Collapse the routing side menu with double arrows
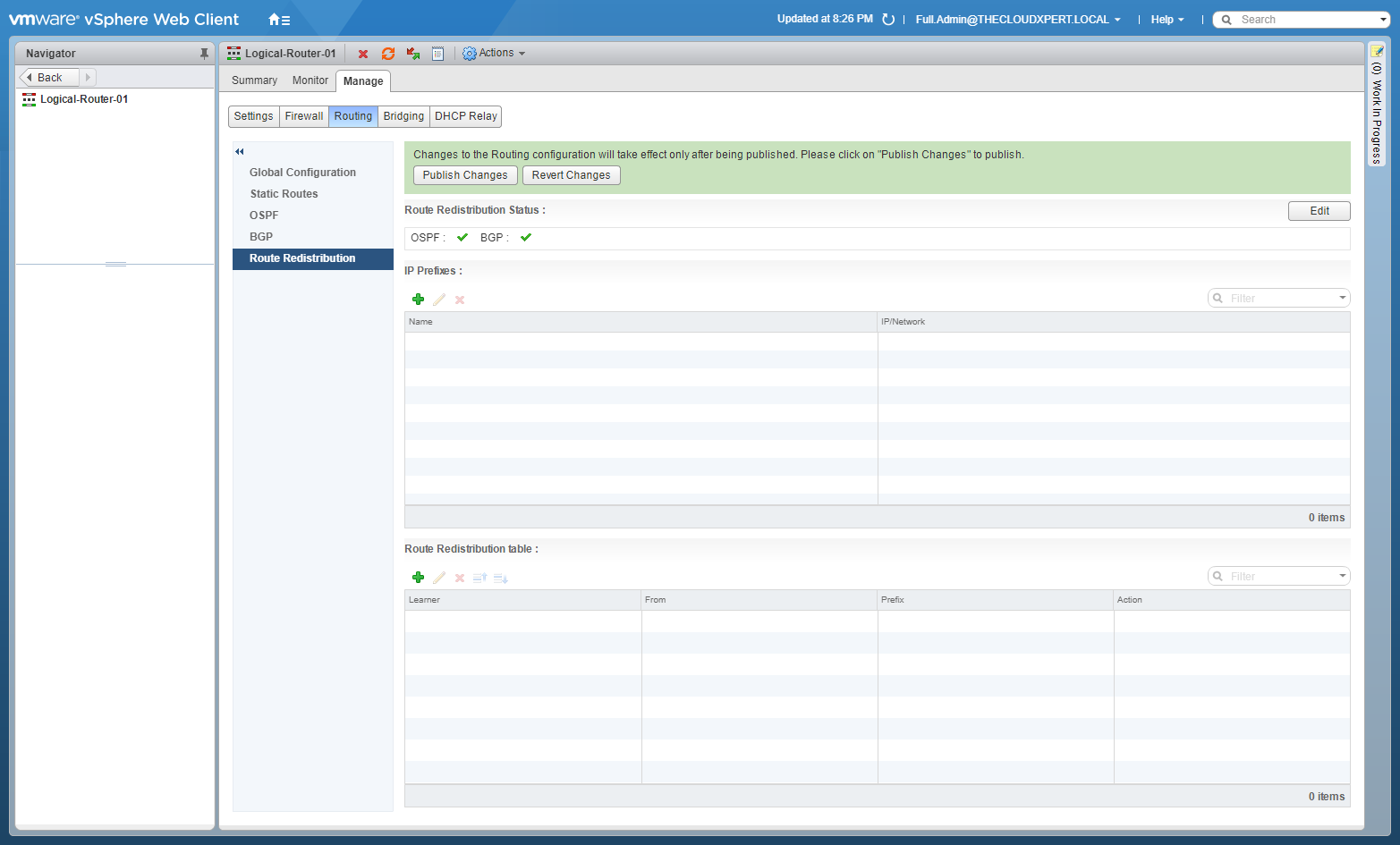This screenshot has height=845, width=1400. [x=240, y=152]
